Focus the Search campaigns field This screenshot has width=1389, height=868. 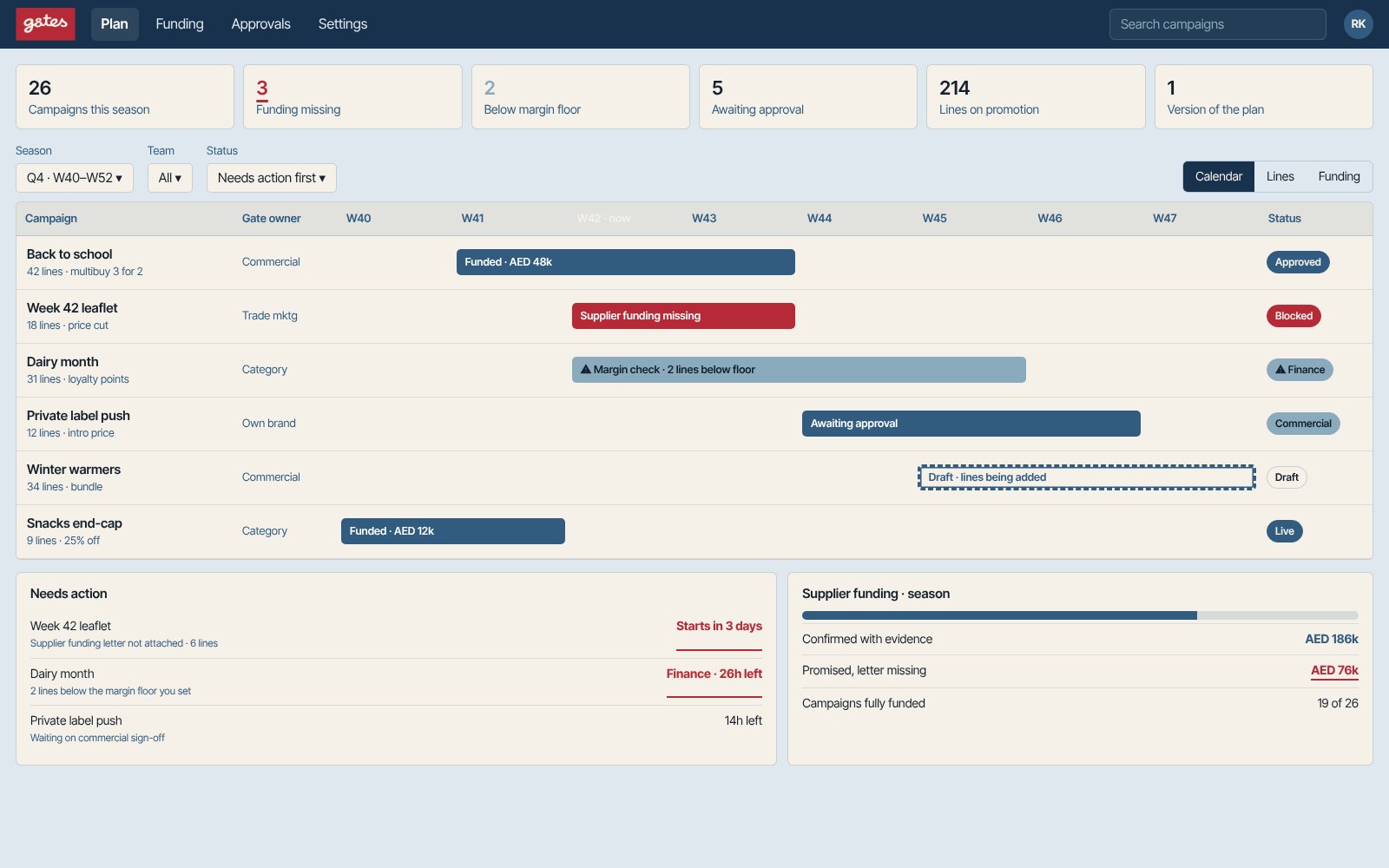(x=1217, y=24)
